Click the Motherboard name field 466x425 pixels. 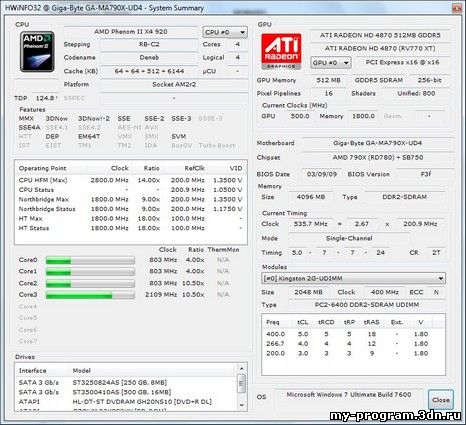377,143
